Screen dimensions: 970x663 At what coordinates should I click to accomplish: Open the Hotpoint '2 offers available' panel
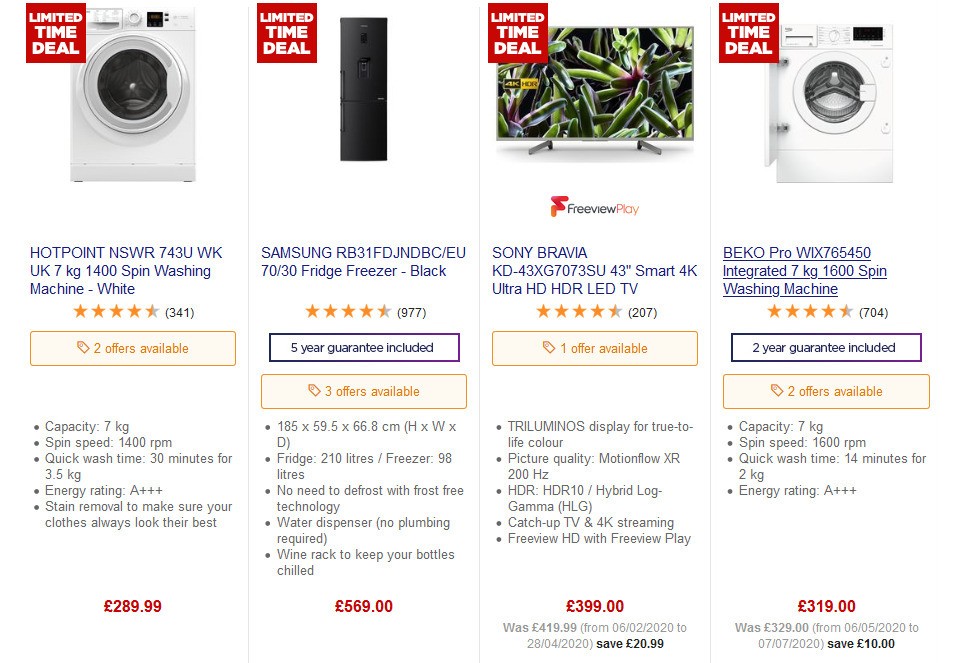133,348
